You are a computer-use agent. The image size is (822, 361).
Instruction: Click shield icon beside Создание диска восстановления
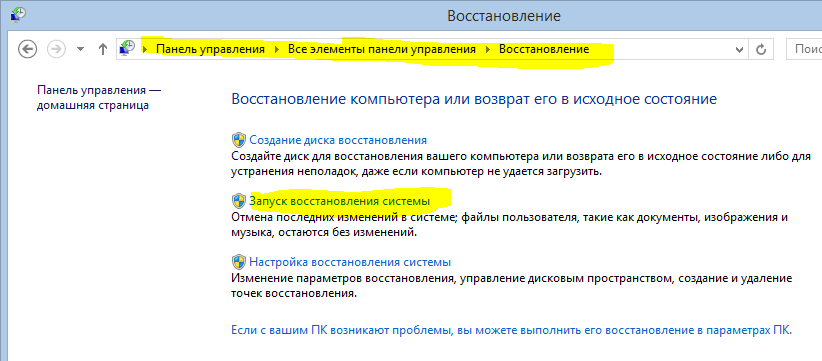click(239, 140)
